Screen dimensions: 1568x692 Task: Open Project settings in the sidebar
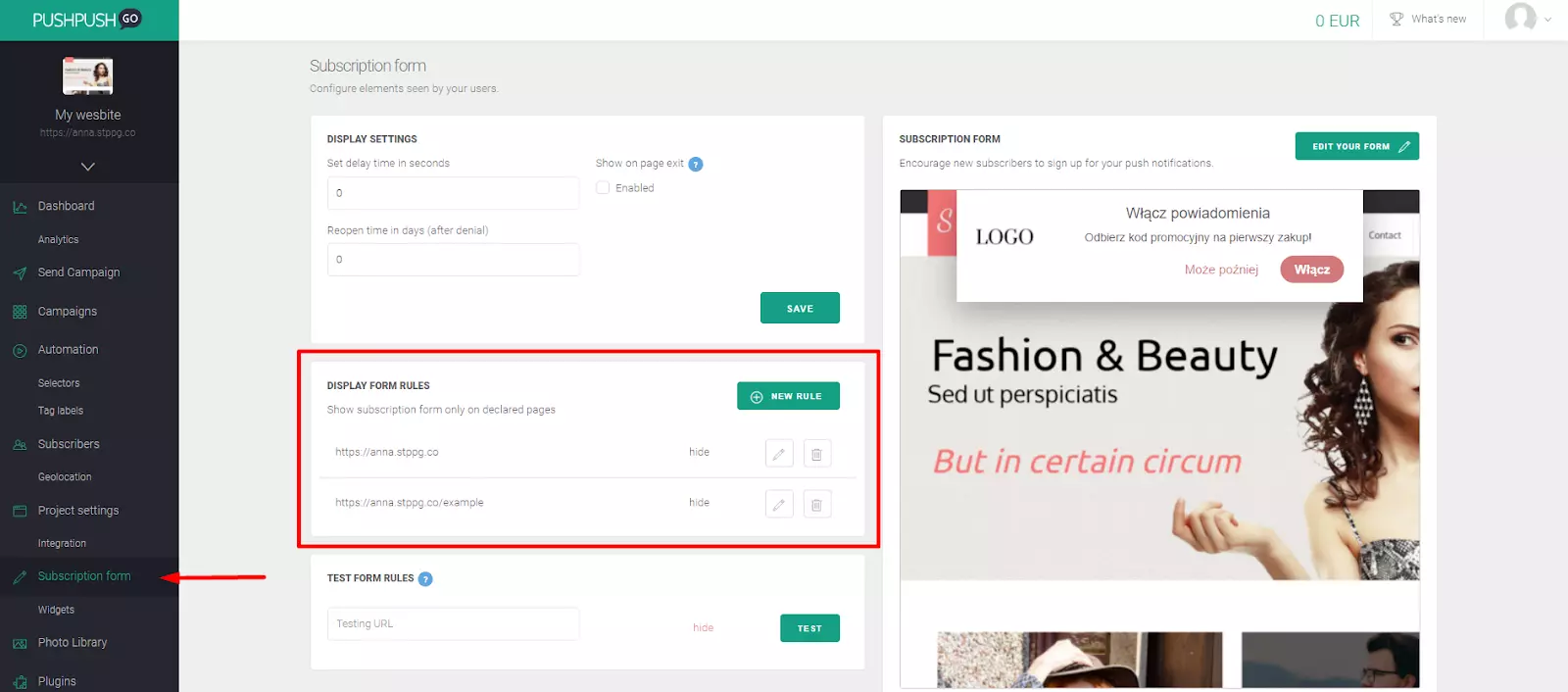pyautogui.click(x=78, y=510)
